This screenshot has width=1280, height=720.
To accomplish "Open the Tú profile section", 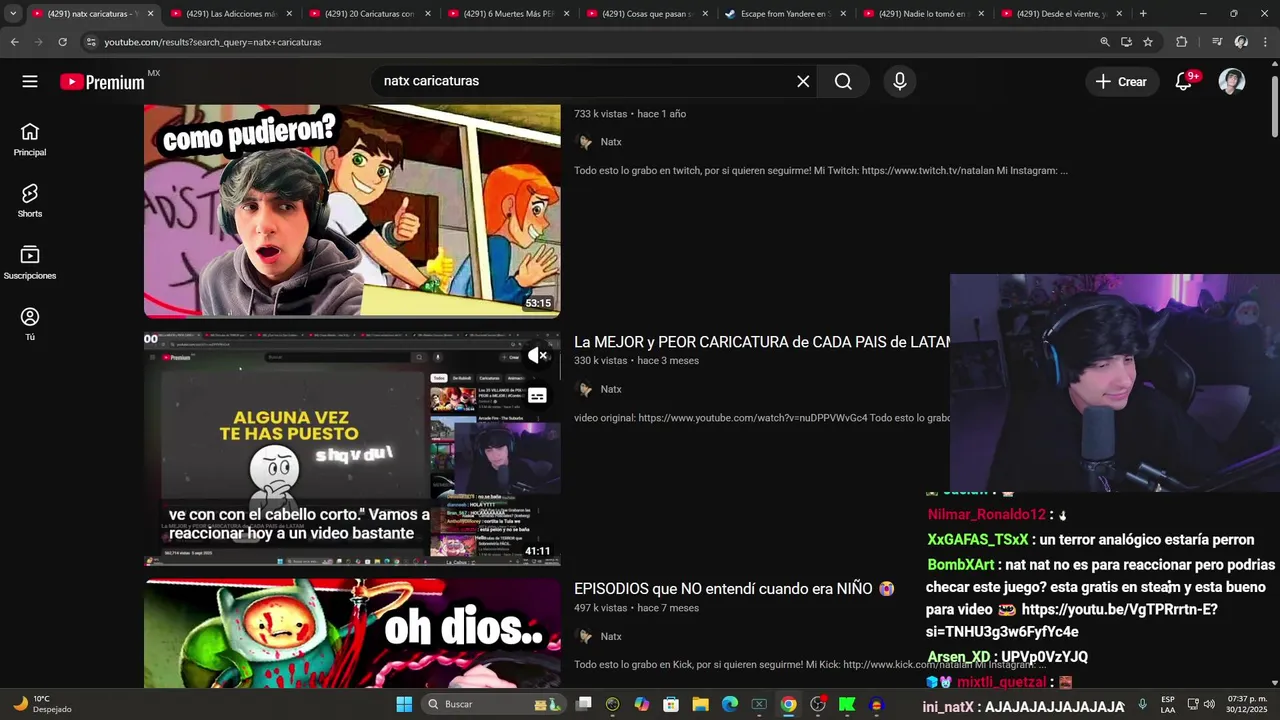I will tap(30, 324).
